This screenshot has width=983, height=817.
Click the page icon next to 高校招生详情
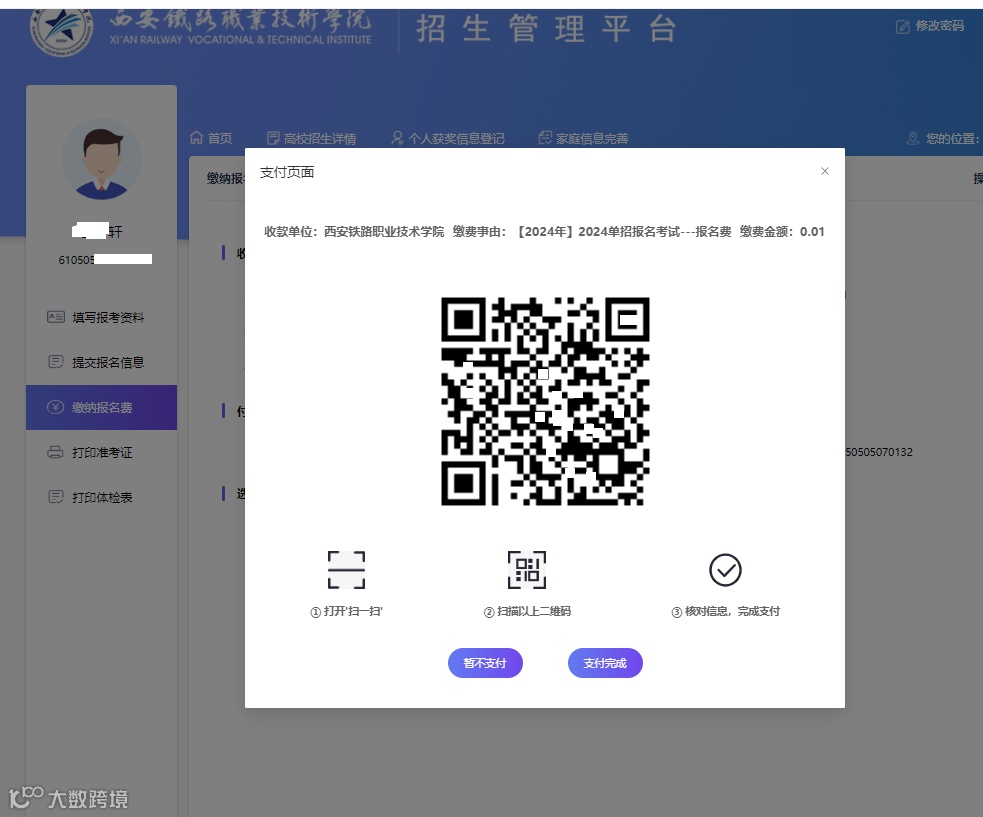pos(273,138)
